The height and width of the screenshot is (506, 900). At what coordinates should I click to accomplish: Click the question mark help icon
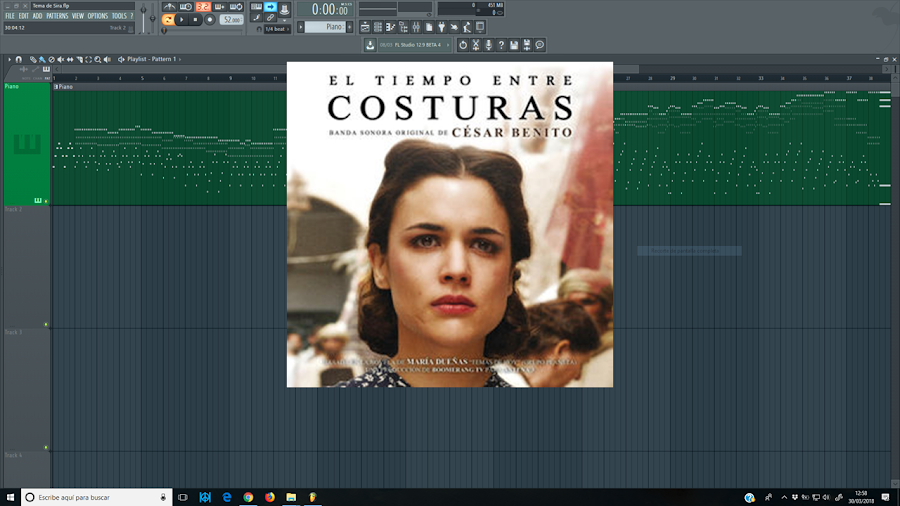click(x=501, y=45)
